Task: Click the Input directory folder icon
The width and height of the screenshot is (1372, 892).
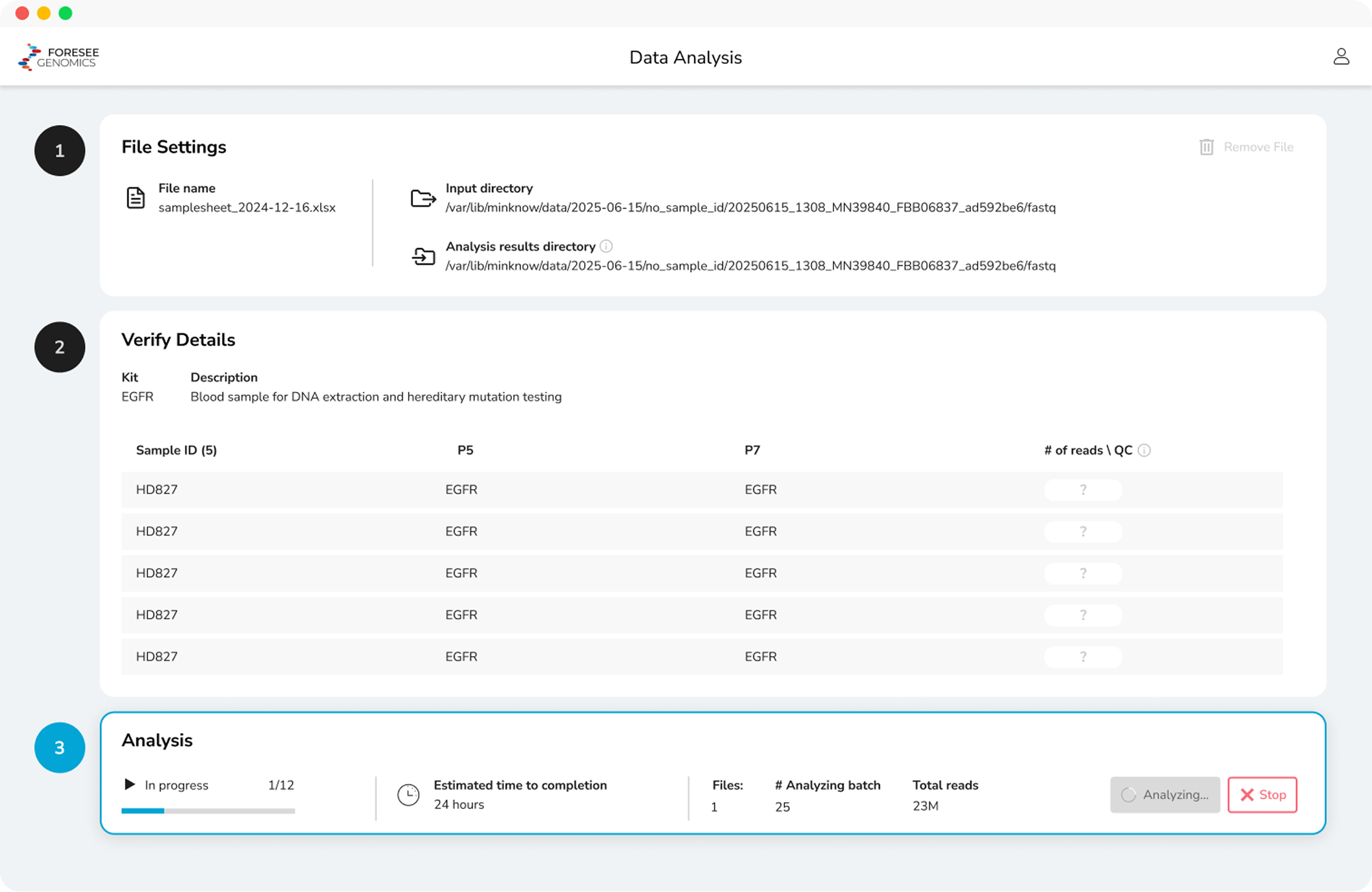Action: coord(423,198)
